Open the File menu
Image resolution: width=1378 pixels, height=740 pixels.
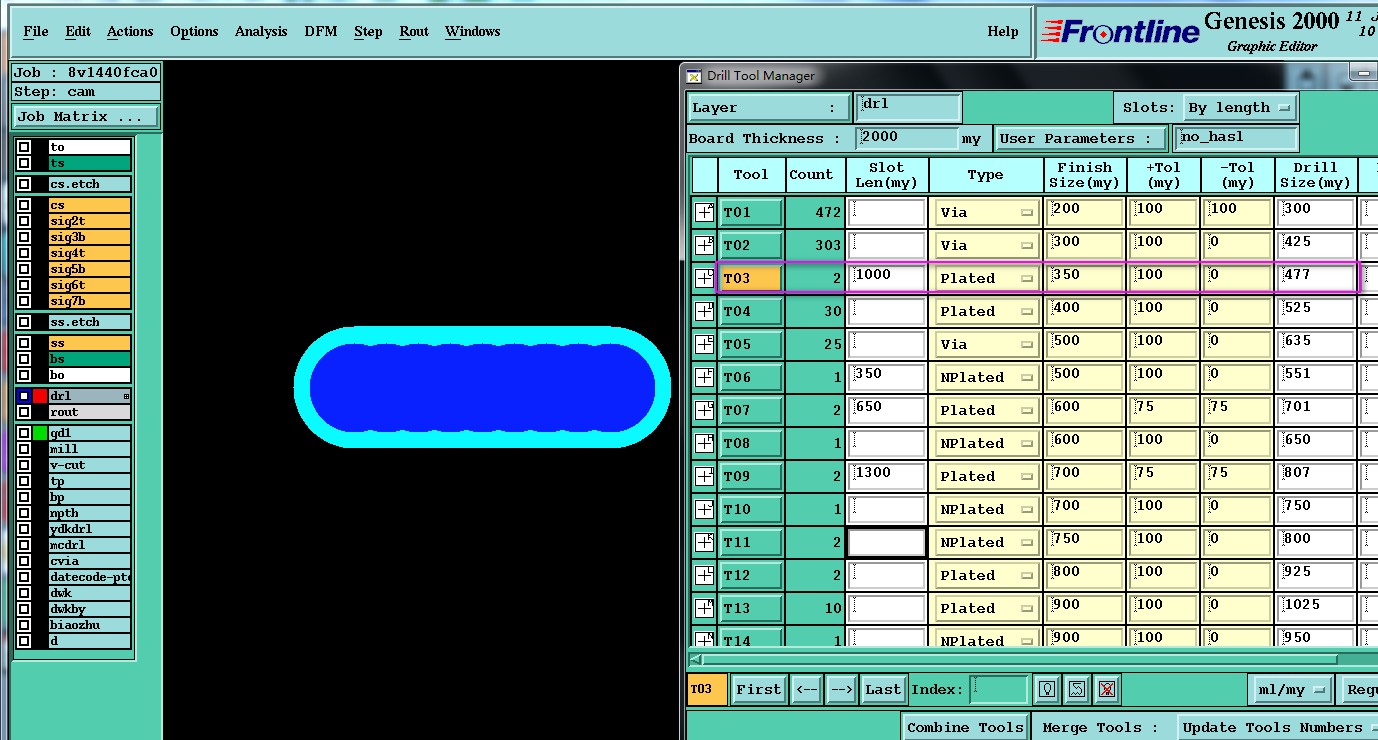(x=36, y=31)
